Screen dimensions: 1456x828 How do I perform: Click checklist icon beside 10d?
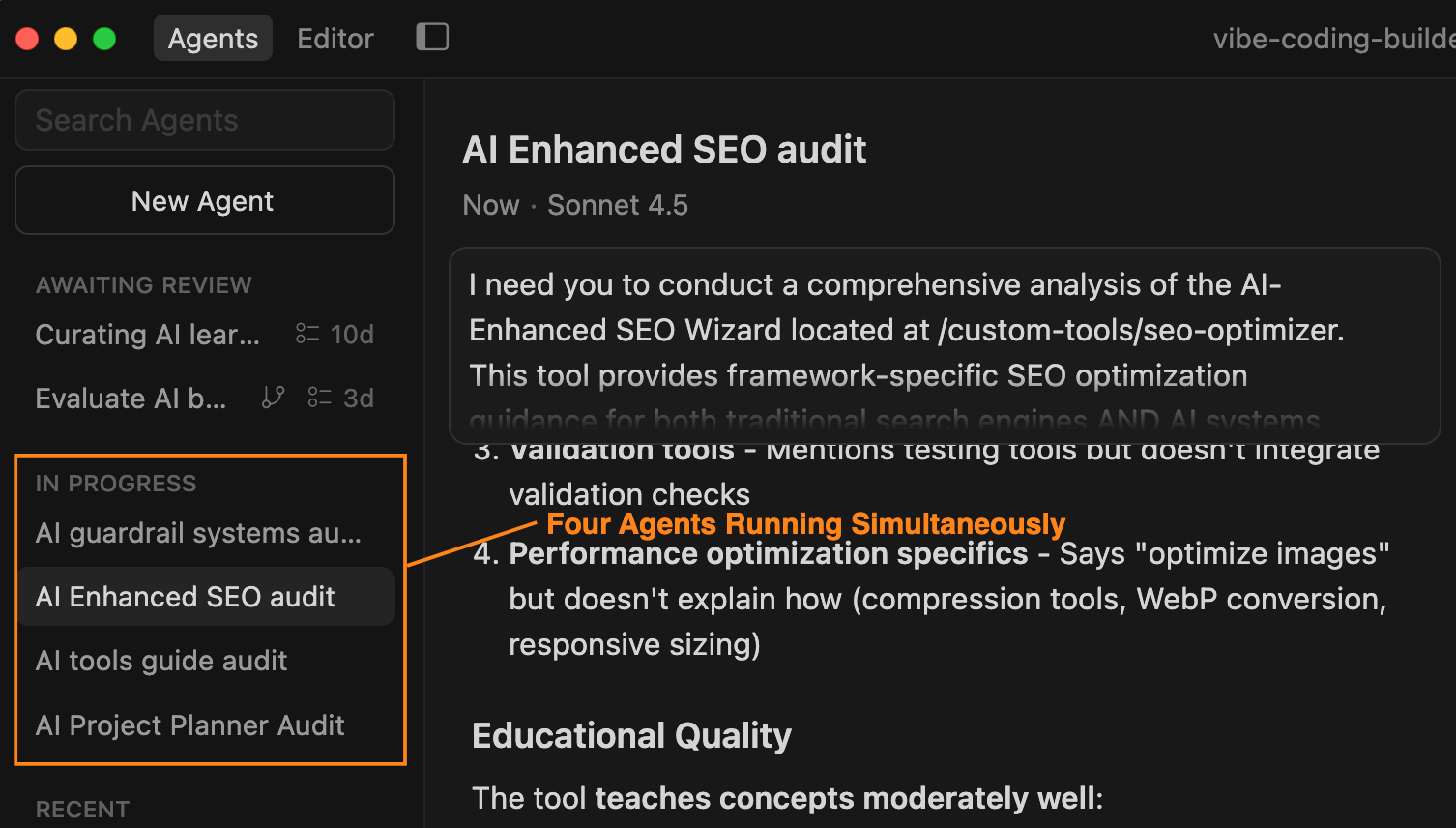307,334
